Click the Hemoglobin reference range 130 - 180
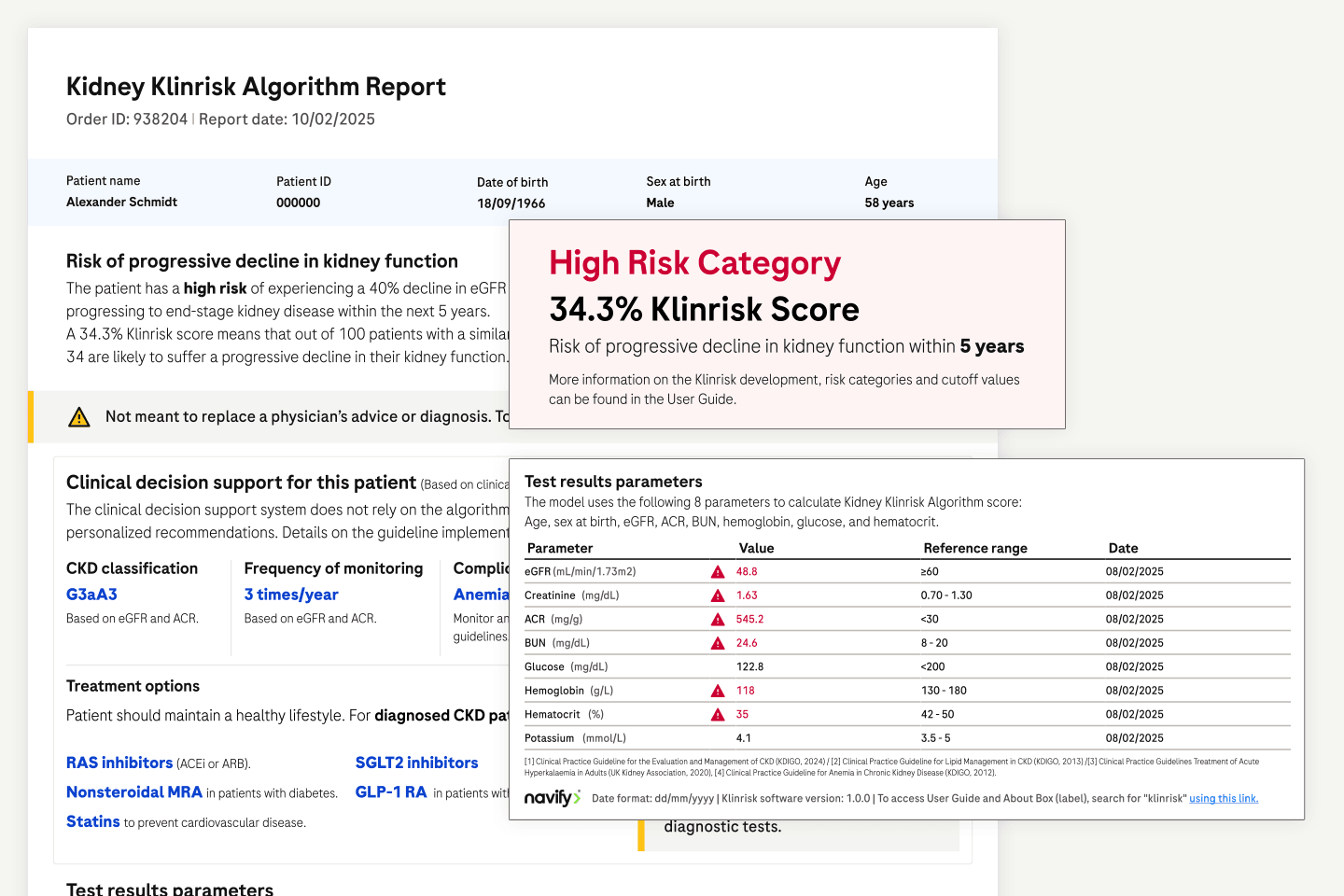 (944, 691)
